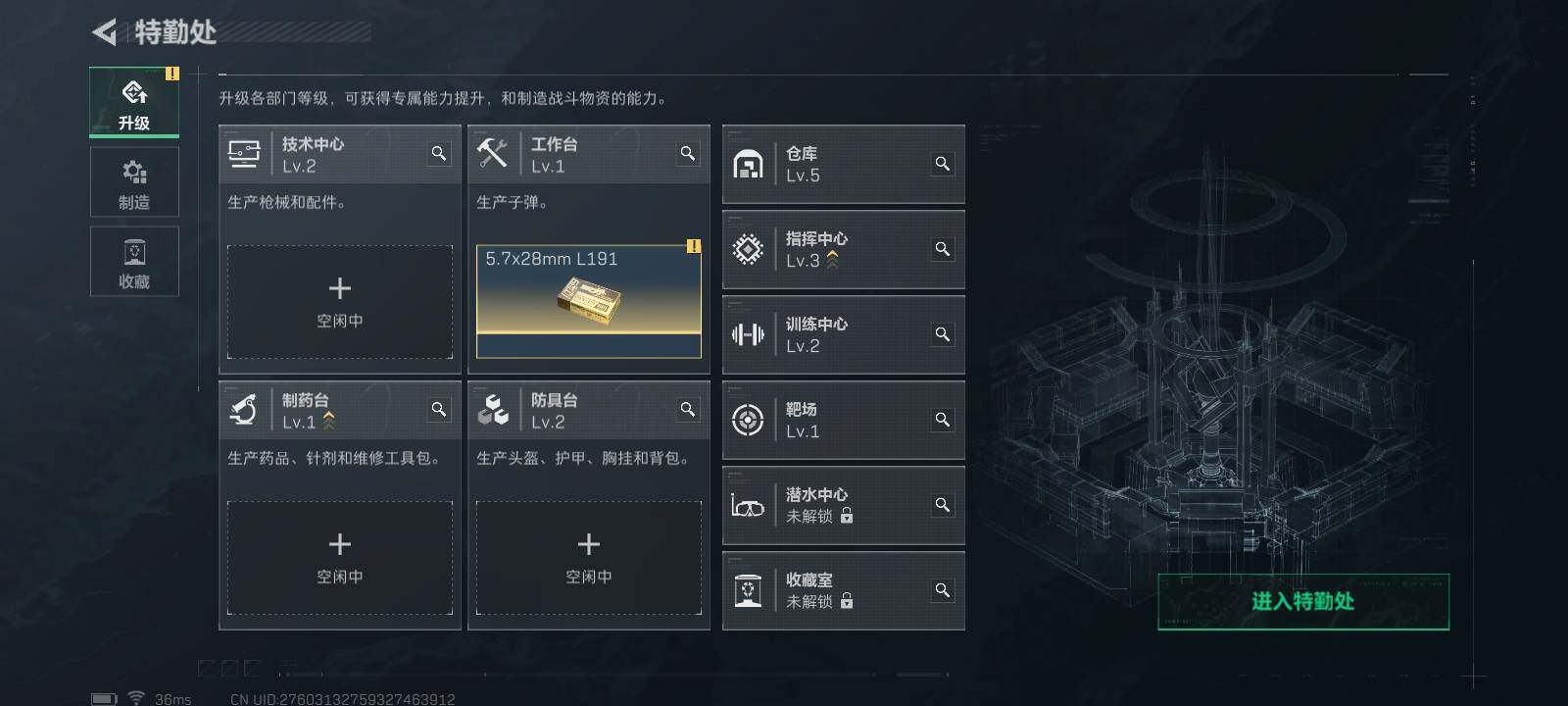
Task: Enter the base via 进入特勤处 button
Action: coord(1303,602)
